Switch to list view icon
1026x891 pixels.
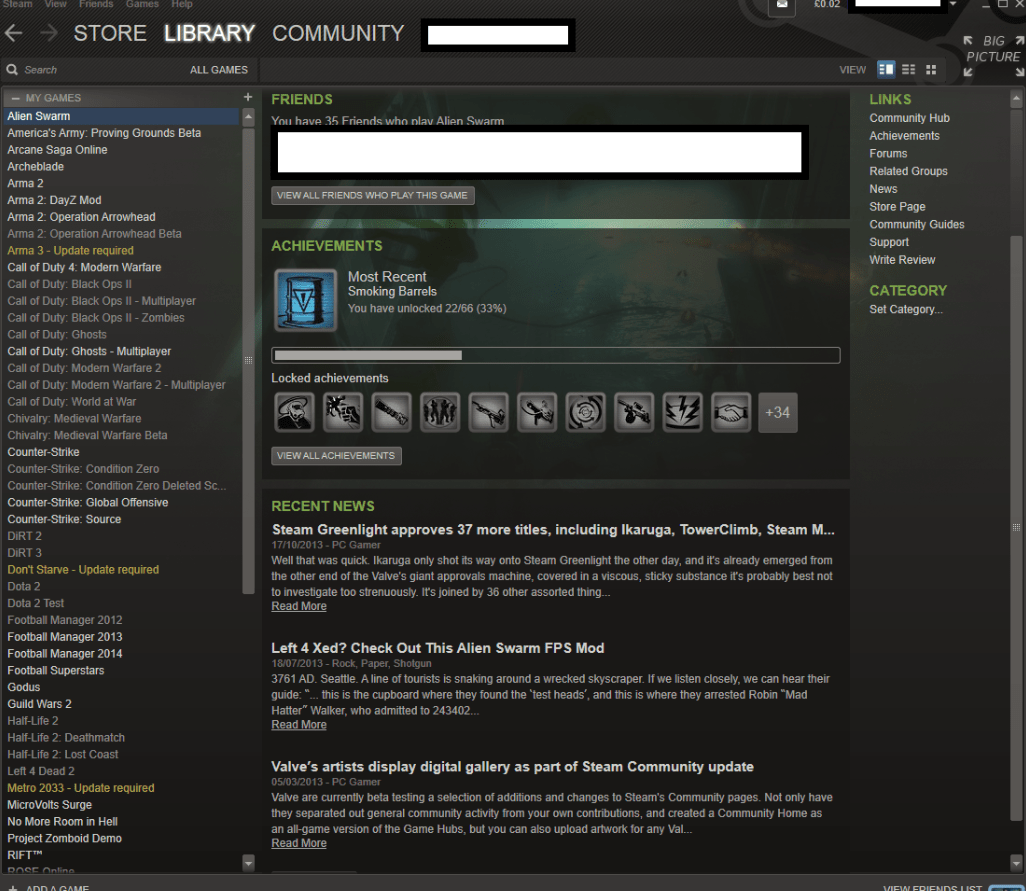[909, 69]
